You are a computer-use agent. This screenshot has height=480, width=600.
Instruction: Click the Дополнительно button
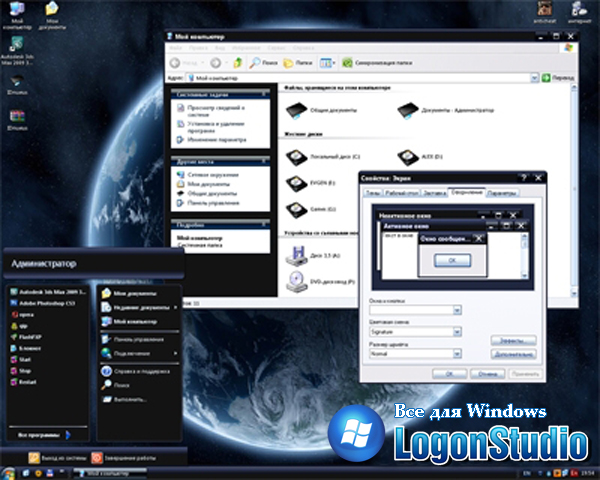point(514,354)
